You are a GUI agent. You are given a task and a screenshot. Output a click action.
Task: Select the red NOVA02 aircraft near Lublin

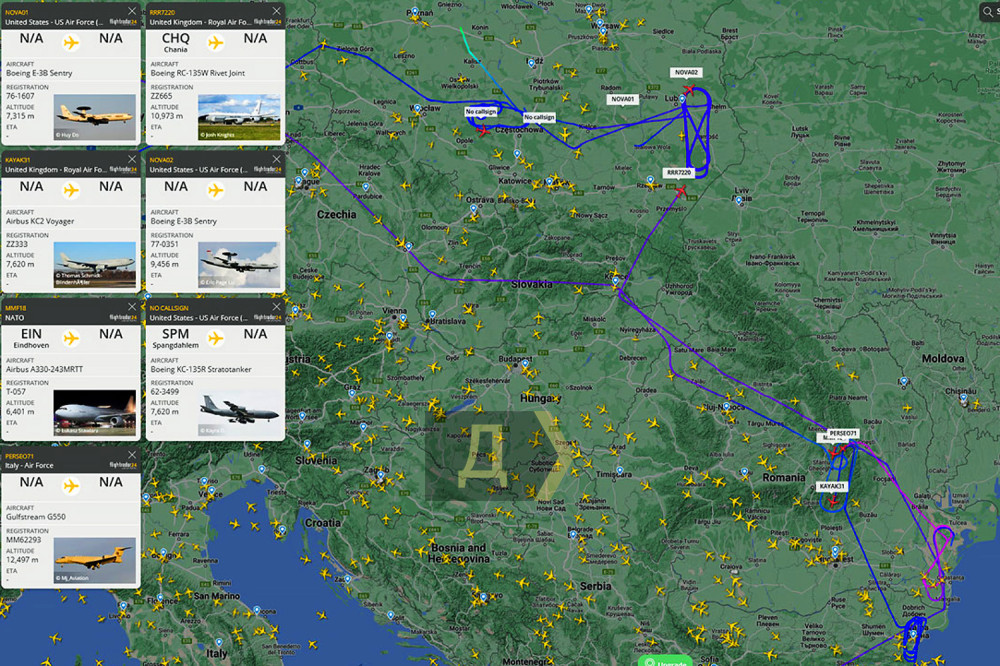(689, 89)
